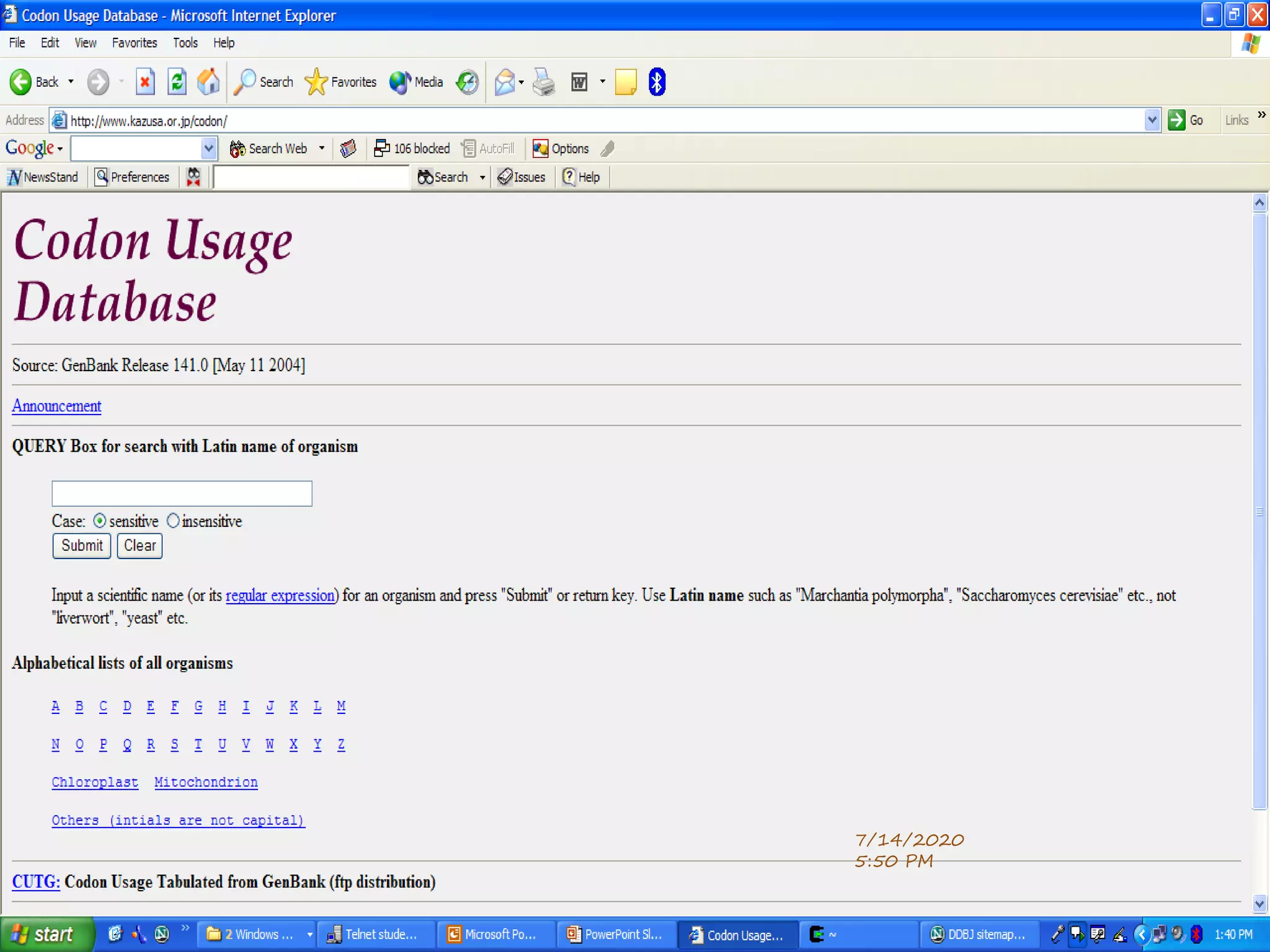Open the History toolbar icon

(x=467, y=82)
